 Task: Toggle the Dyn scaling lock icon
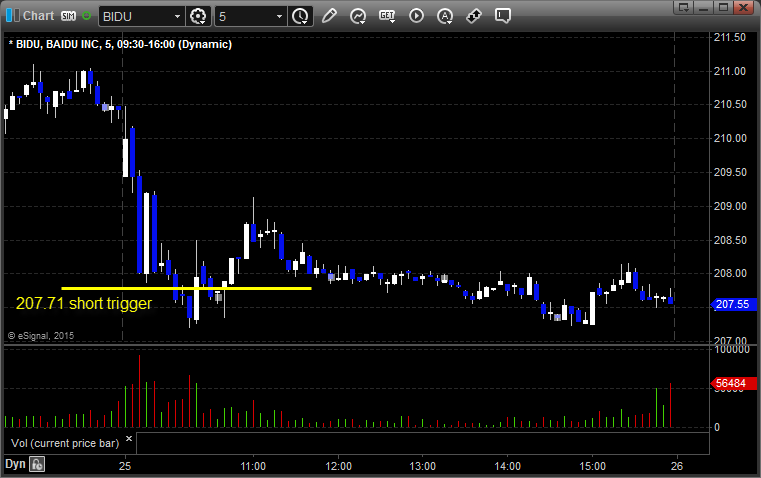tap(37, 464)
